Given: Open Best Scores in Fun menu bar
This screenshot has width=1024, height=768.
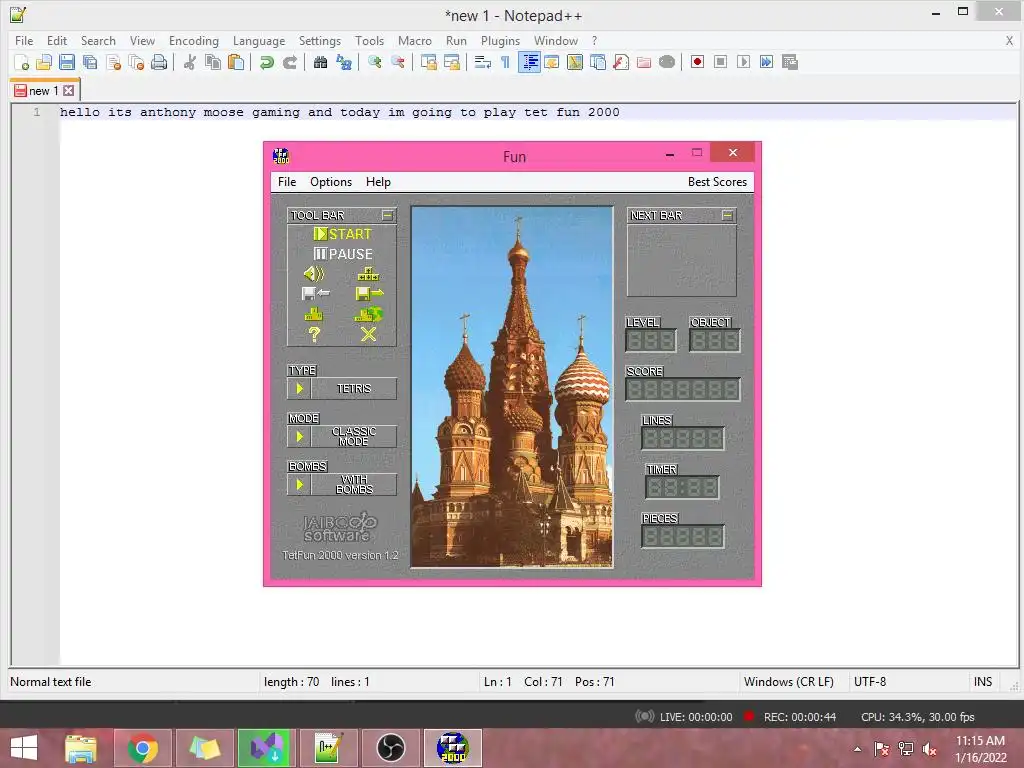Looking at the screenshot, I should coord(717,182).
